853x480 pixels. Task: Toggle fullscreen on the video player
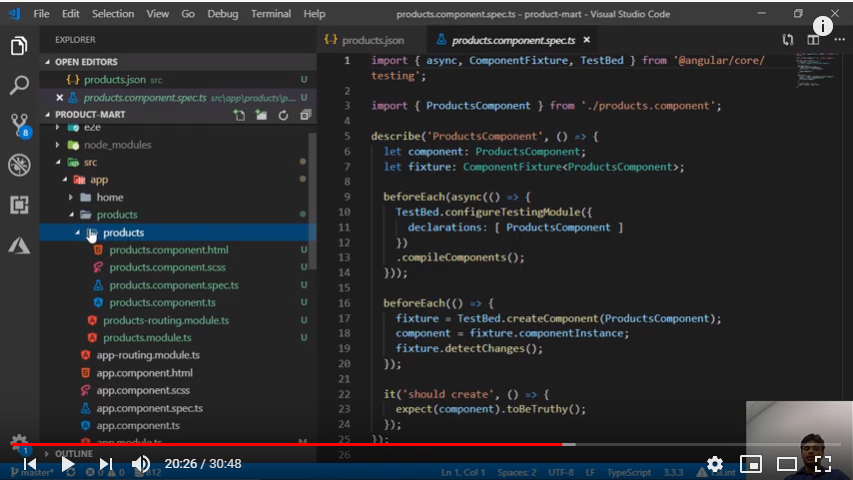coord(823,464)
